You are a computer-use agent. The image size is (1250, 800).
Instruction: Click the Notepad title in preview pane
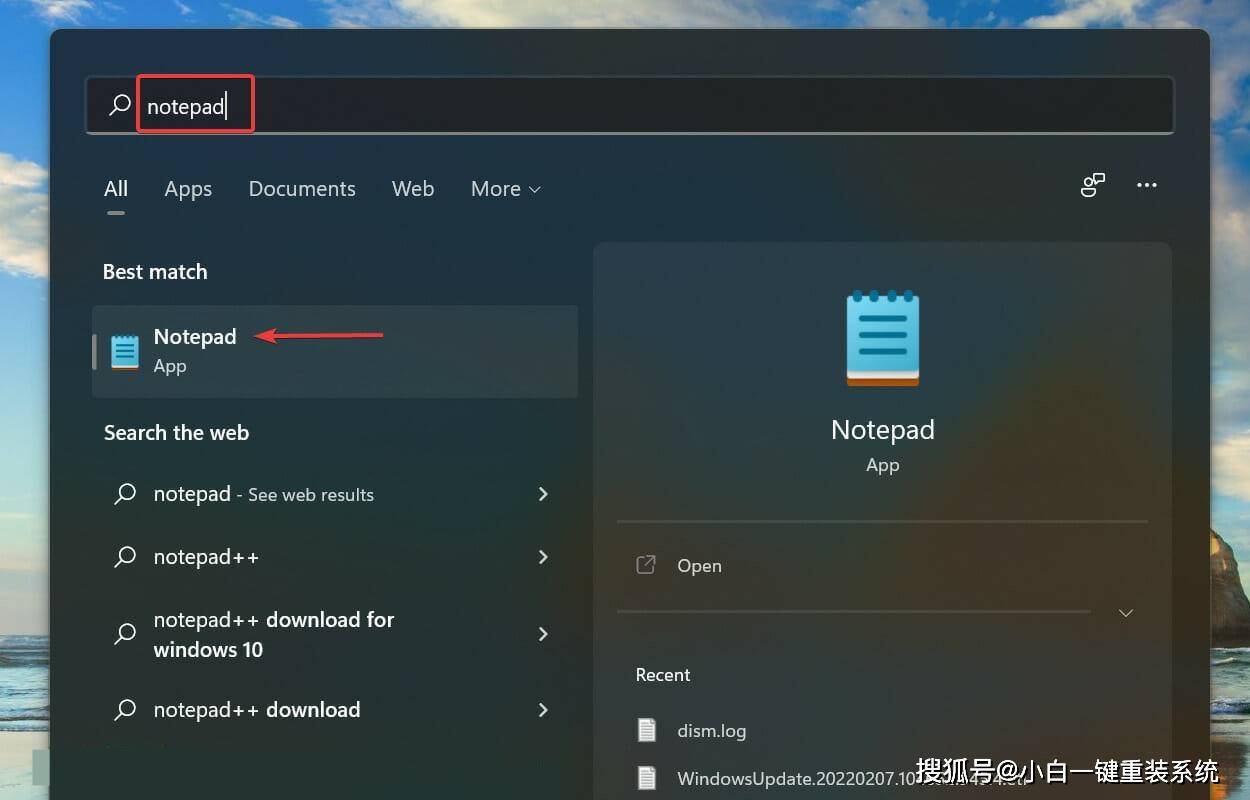pyautogui.click(x=883, y=430)
